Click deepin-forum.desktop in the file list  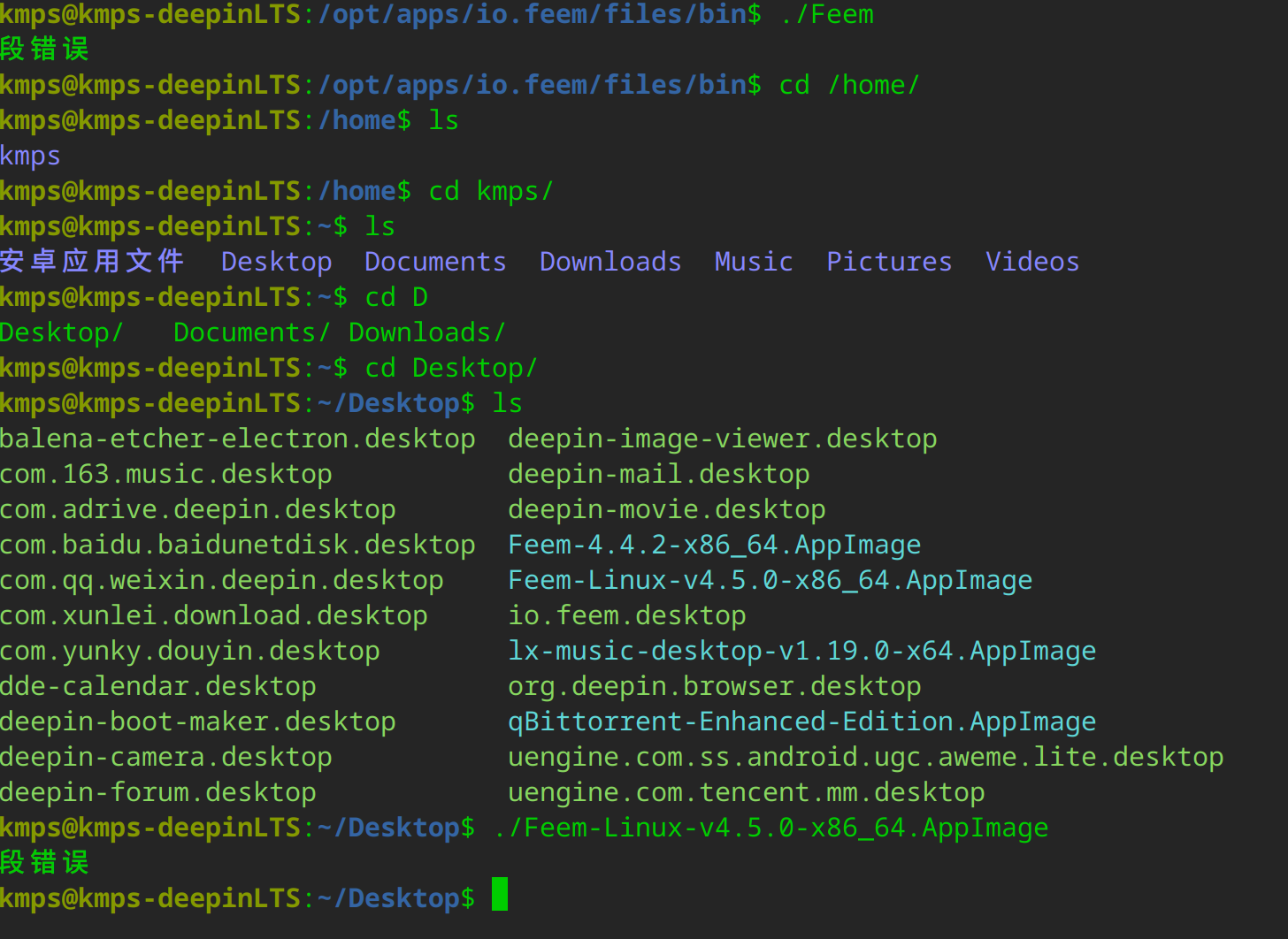[157, 792]
